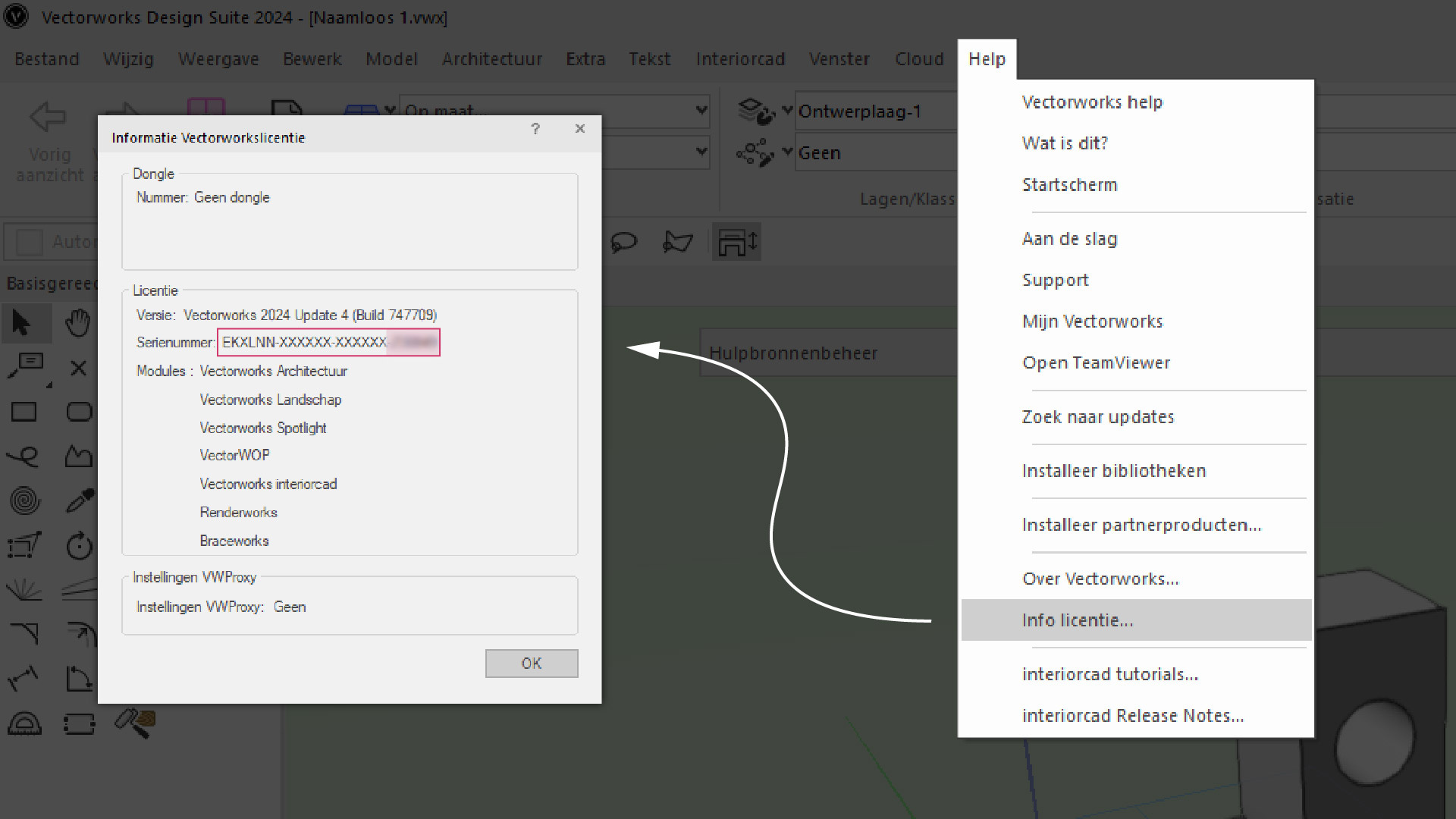Close the open Help menu tab
Viewport: 1456px width, 819px height.
pos(987,59)
